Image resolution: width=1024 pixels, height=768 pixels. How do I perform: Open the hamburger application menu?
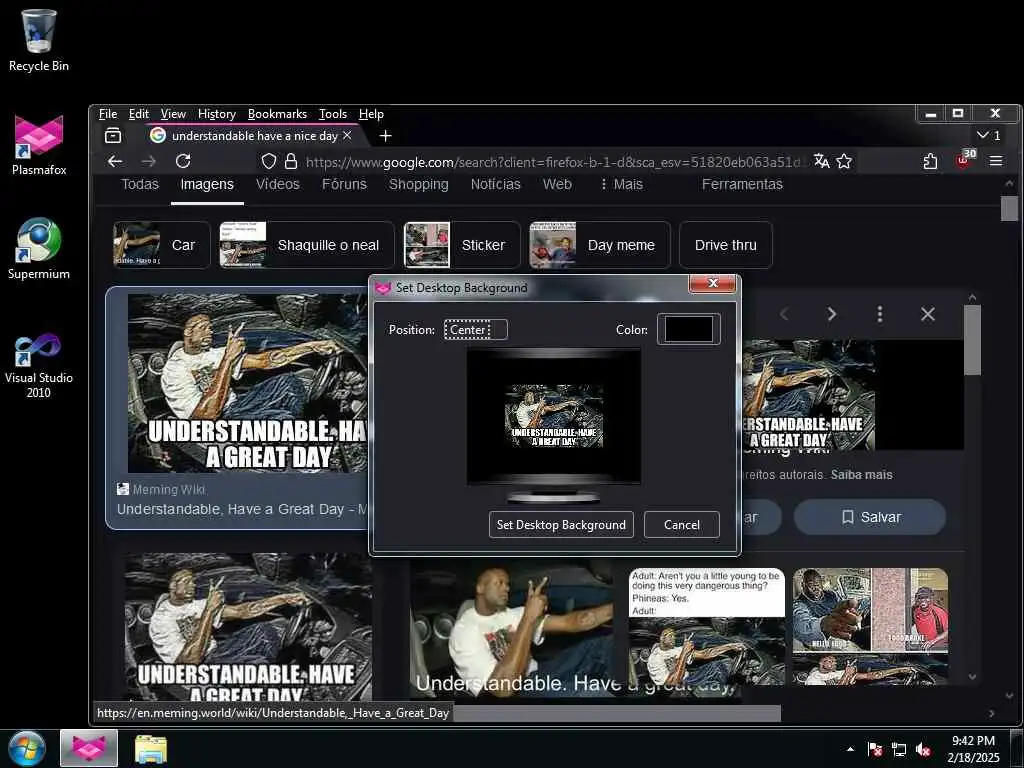point(996,161)
